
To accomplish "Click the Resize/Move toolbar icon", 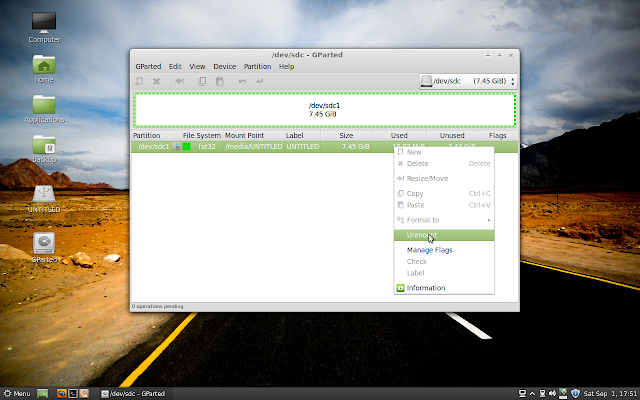I will (179, 81).
